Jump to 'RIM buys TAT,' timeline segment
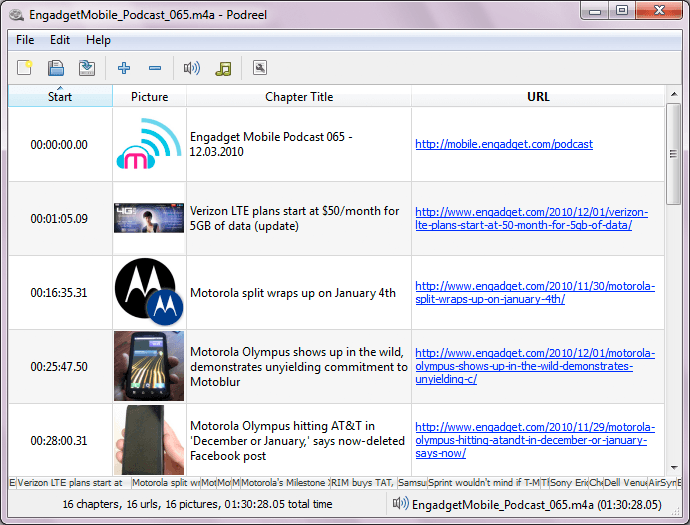The width and height of the screenshot is (690, 525). 363,483
